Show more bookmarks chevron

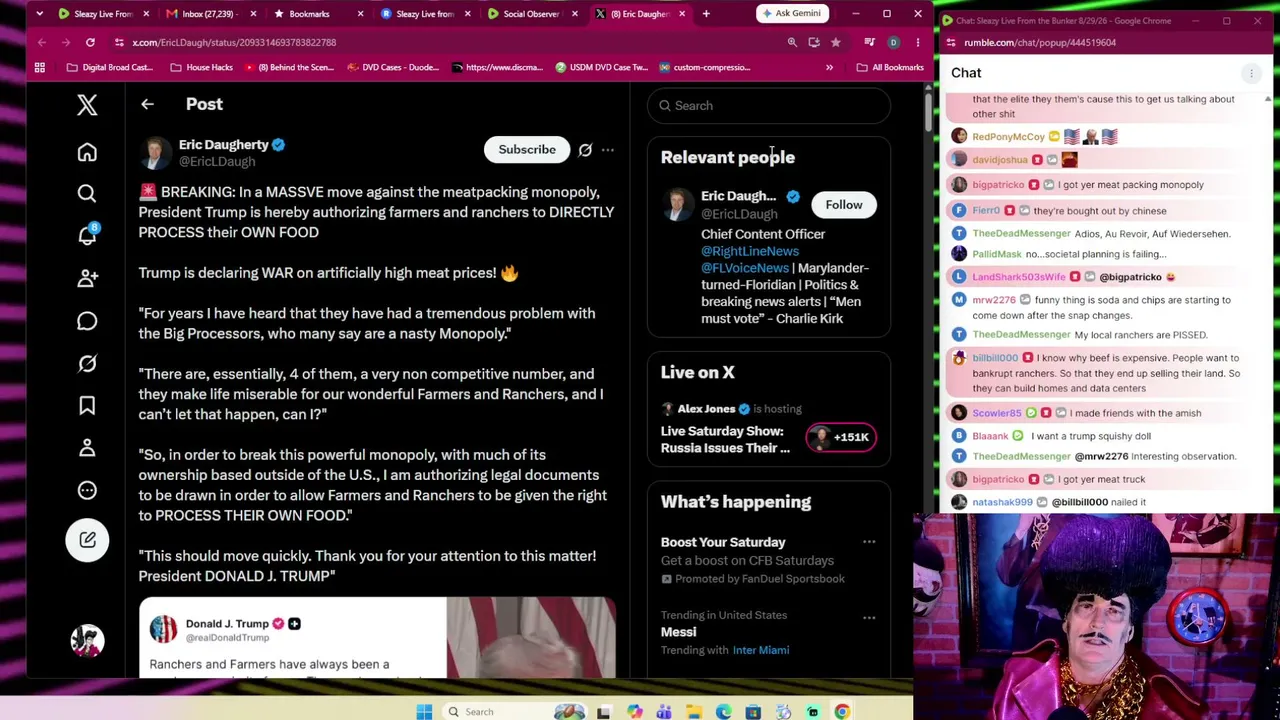(x=829, y=68)
